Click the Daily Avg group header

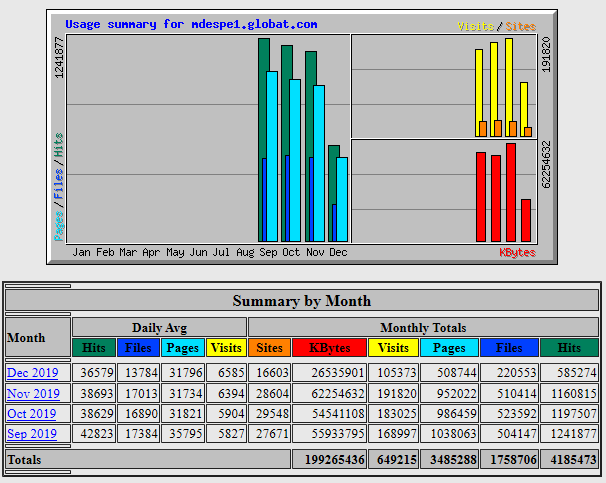(159, 327)
